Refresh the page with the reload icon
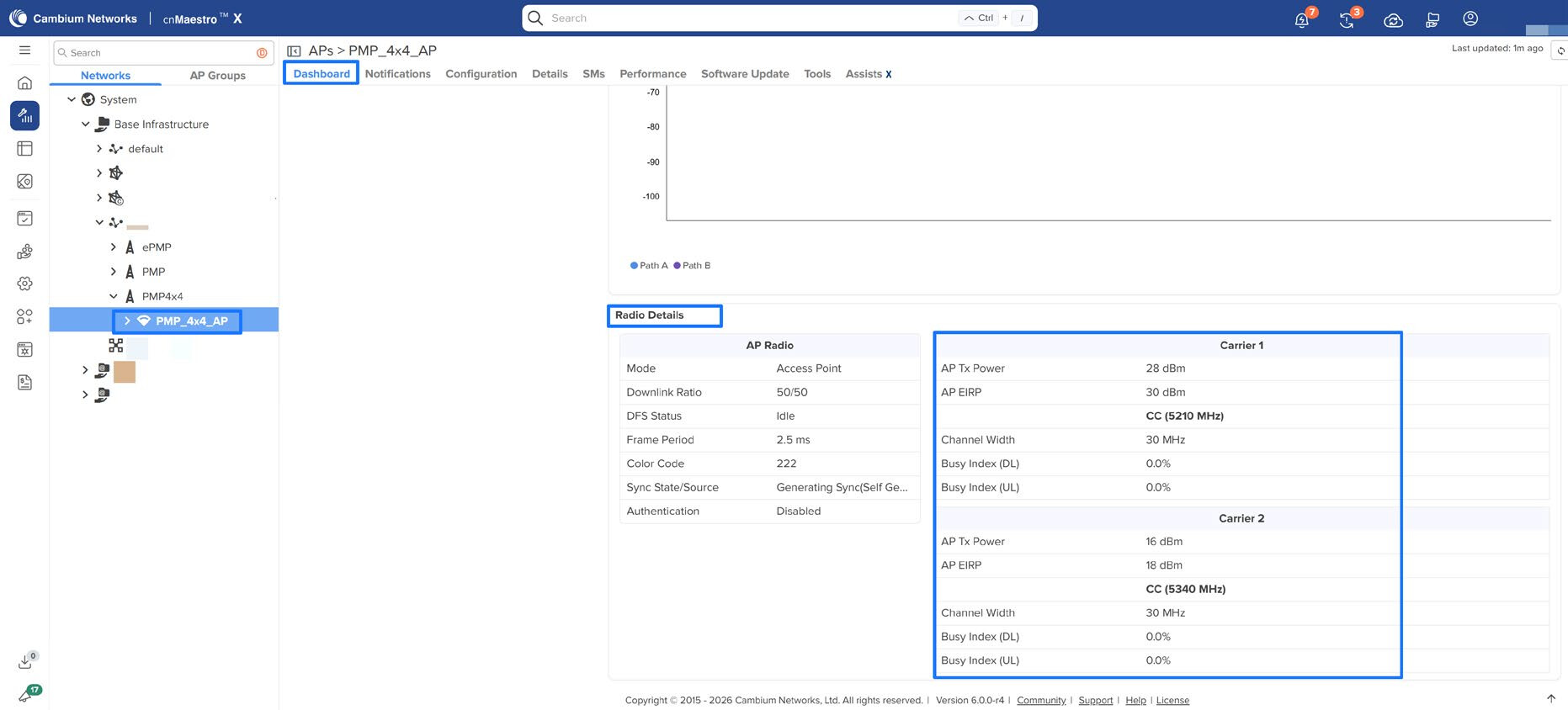The image size is (1568, 710). (1560, 50)
